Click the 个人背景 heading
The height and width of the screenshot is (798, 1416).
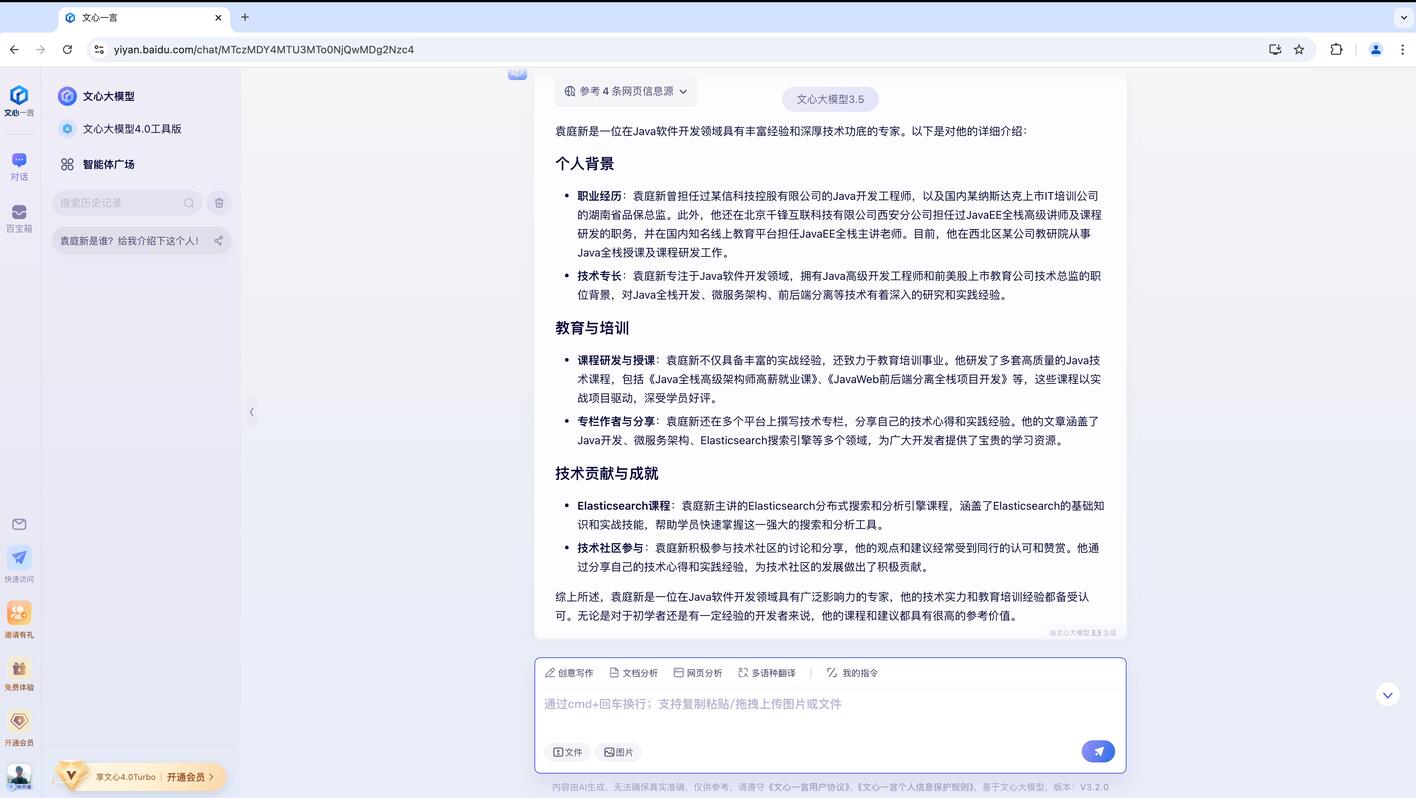pyautogui.click(x=585, y=164)
